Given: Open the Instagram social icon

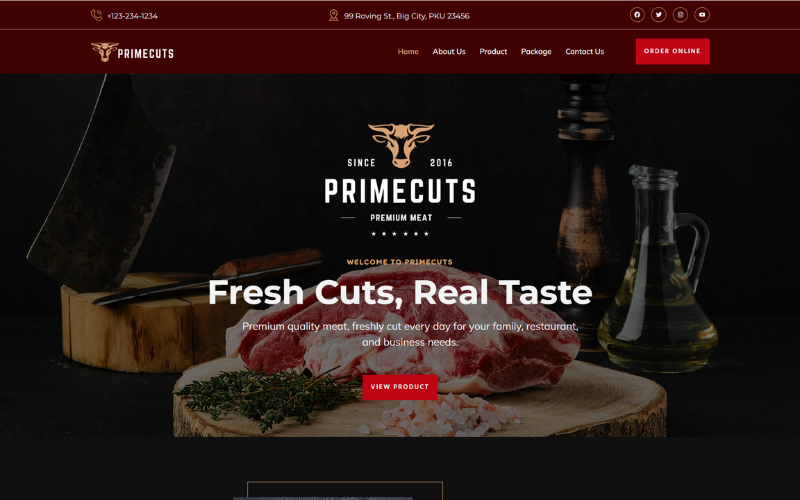Looking at the screenshot, I should tap(680, 15).
